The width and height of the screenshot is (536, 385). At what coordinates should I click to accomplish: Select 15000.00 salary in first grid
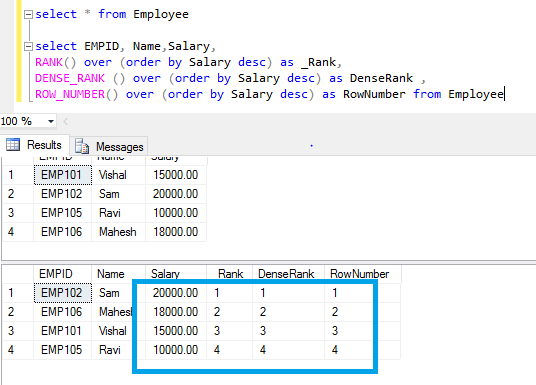click(176, 175)
